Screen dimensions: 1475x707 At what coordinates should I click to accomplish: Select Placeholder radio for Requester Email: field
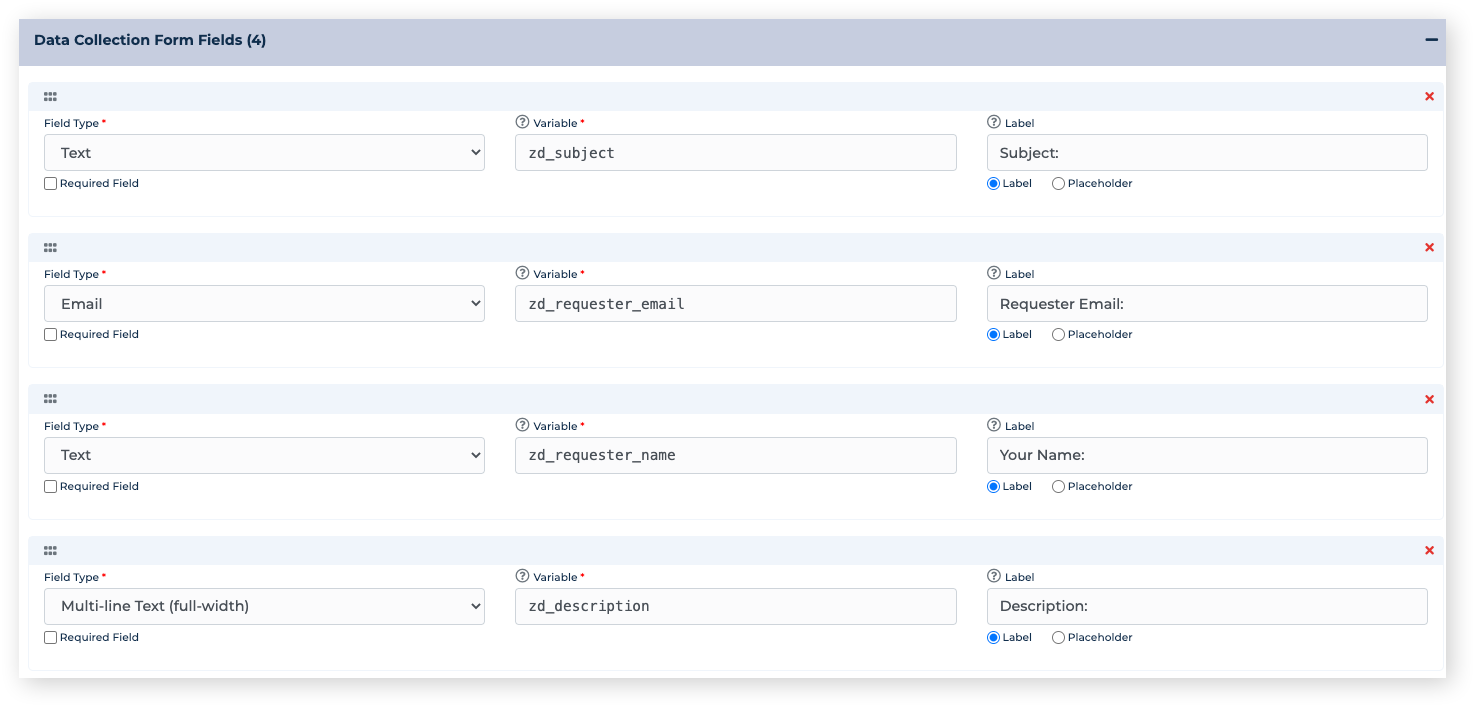[x=1058, y=335]
